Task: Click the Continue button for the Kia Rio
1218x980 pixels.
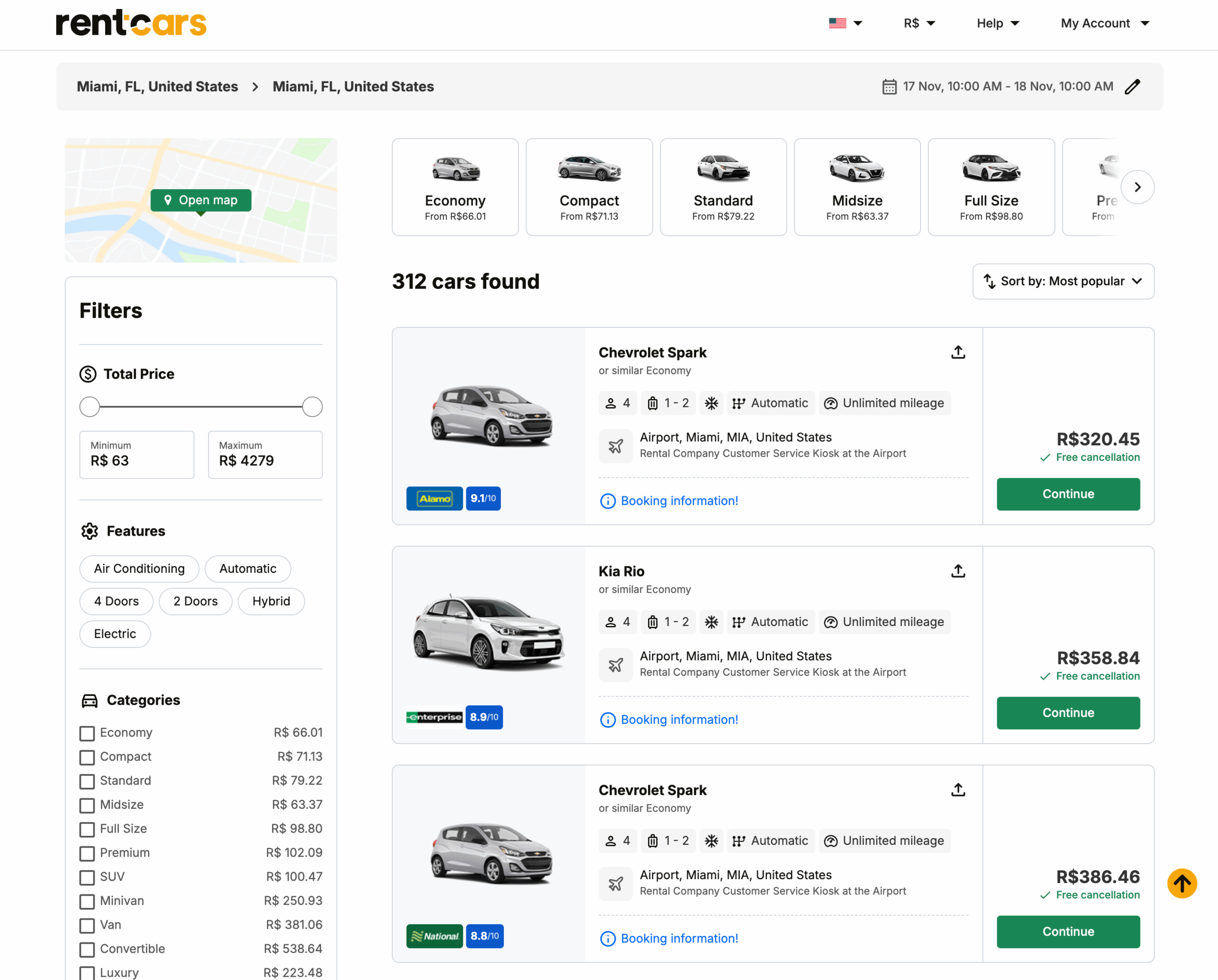Action: 1068,713
